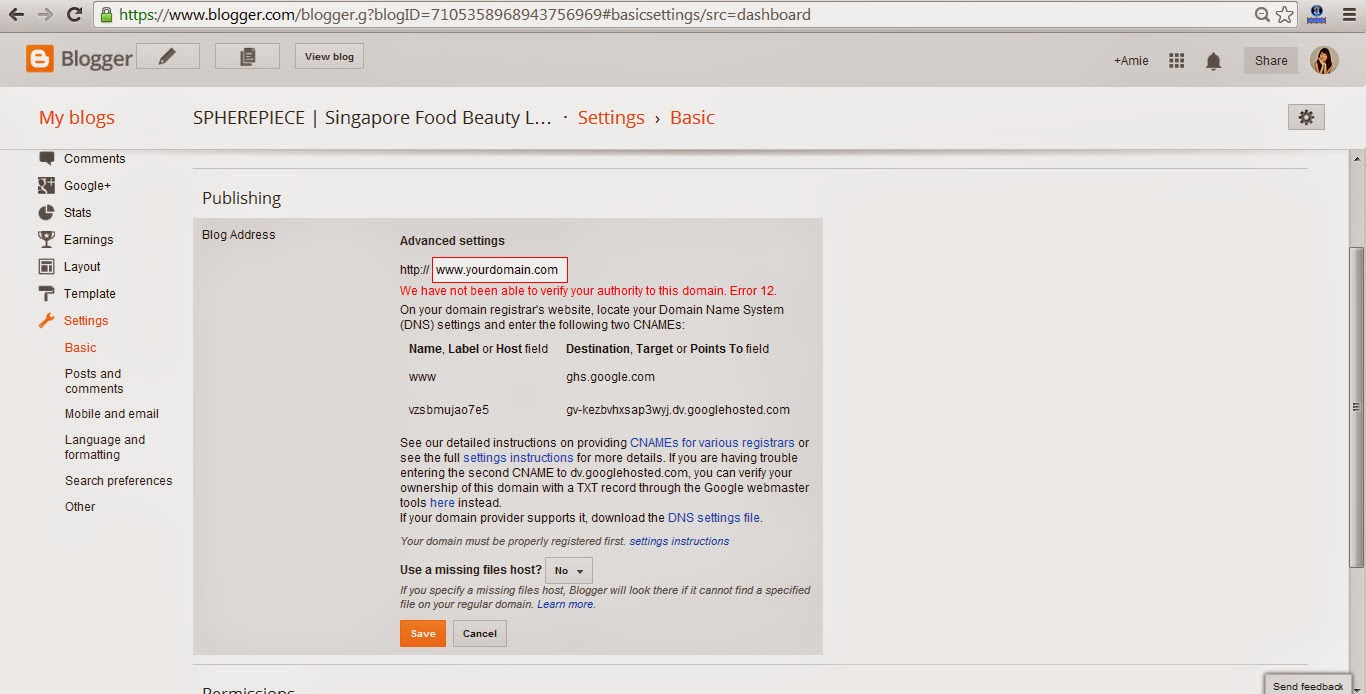The image size is (1366, 694).
Task: Click the +Amie profile link
Action: (1131, 60)
